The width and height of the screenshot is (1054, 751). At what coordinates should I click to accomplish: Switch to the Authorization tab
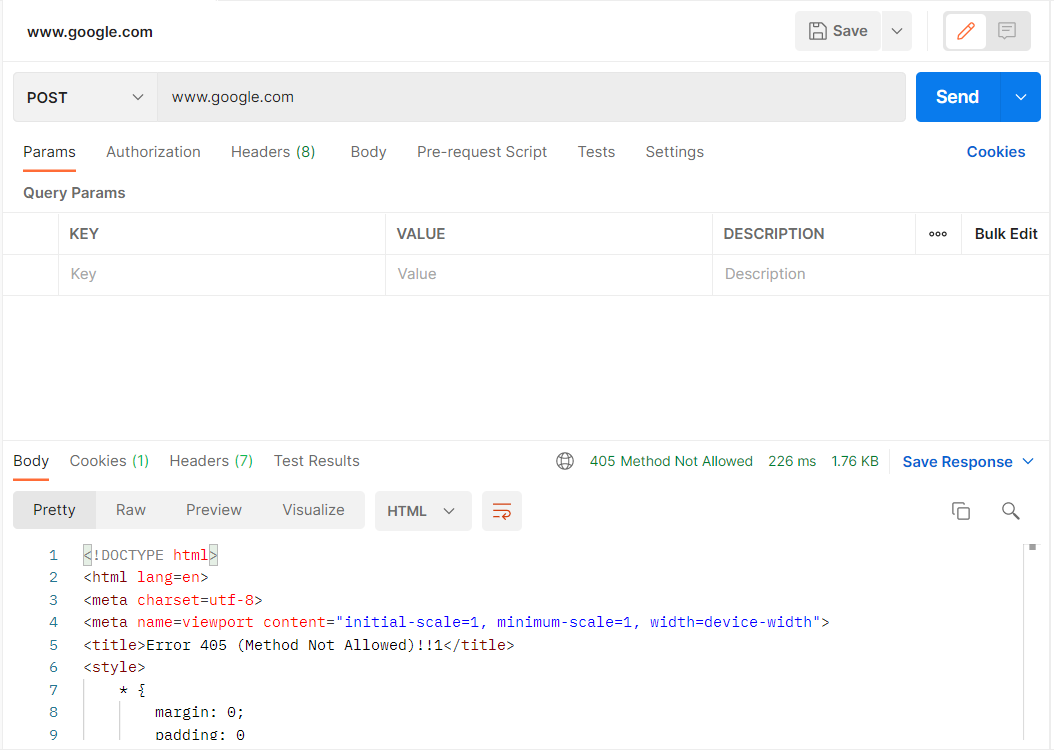coord(153,152)
